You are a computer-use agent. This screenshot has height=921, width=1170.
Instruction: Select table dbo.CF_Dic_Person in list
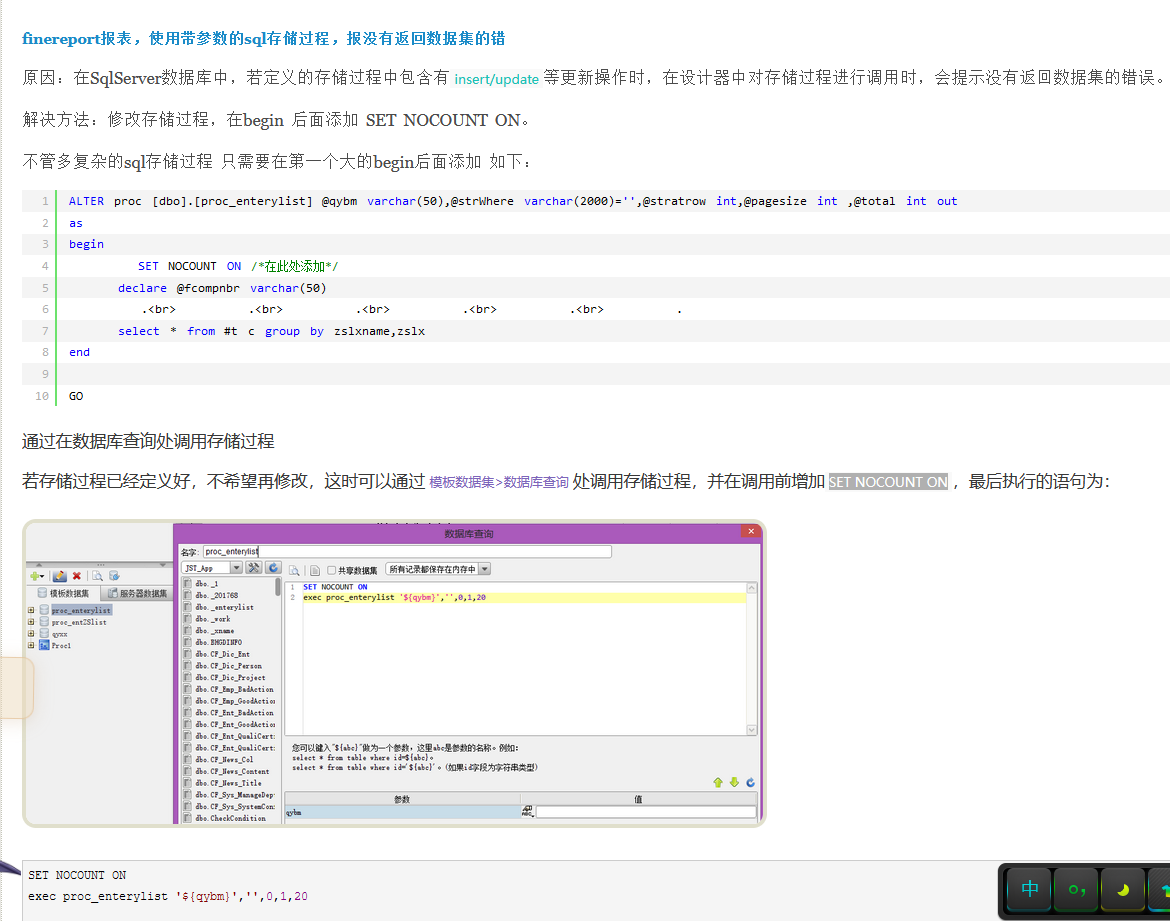click(x=228, y=666)
